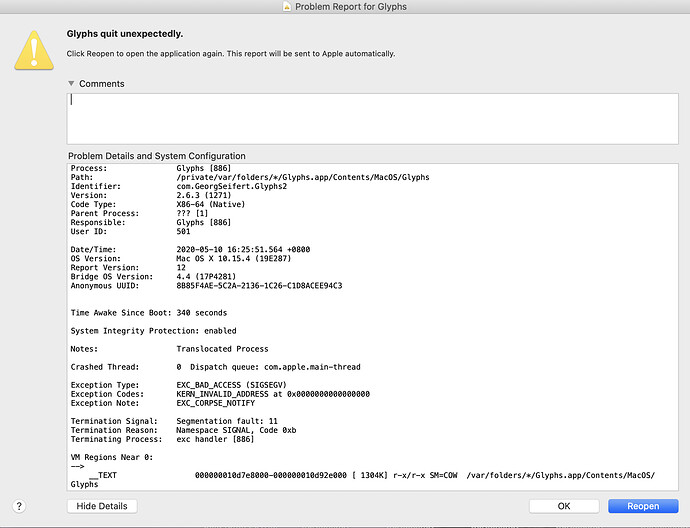Click Exception Codes KERN_INVALID_ADDRESS line
690x528 pixels.
click(220, 394)
